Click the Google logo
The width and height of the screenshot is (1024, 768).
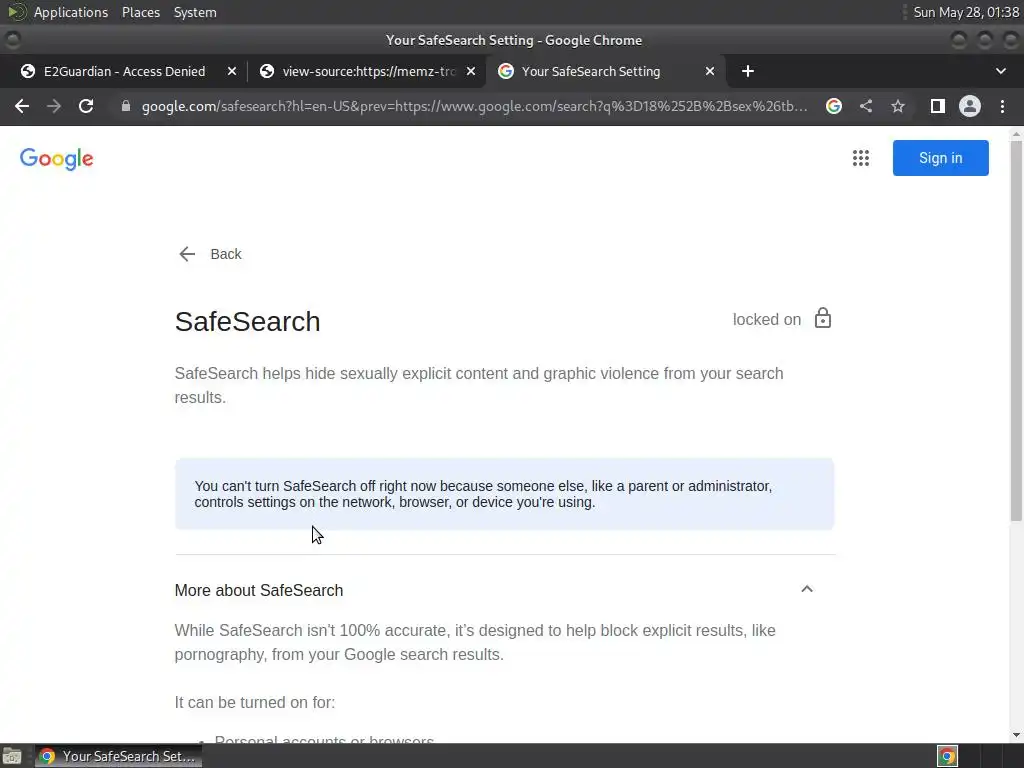(x=57, y=159)
